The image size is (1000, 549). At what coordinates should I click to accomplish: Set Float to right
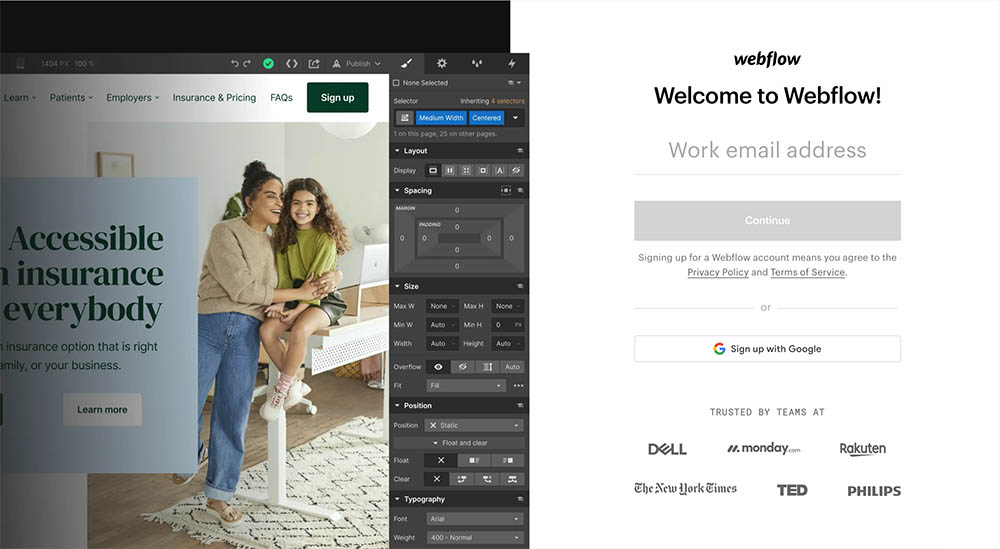coord(508,460)
